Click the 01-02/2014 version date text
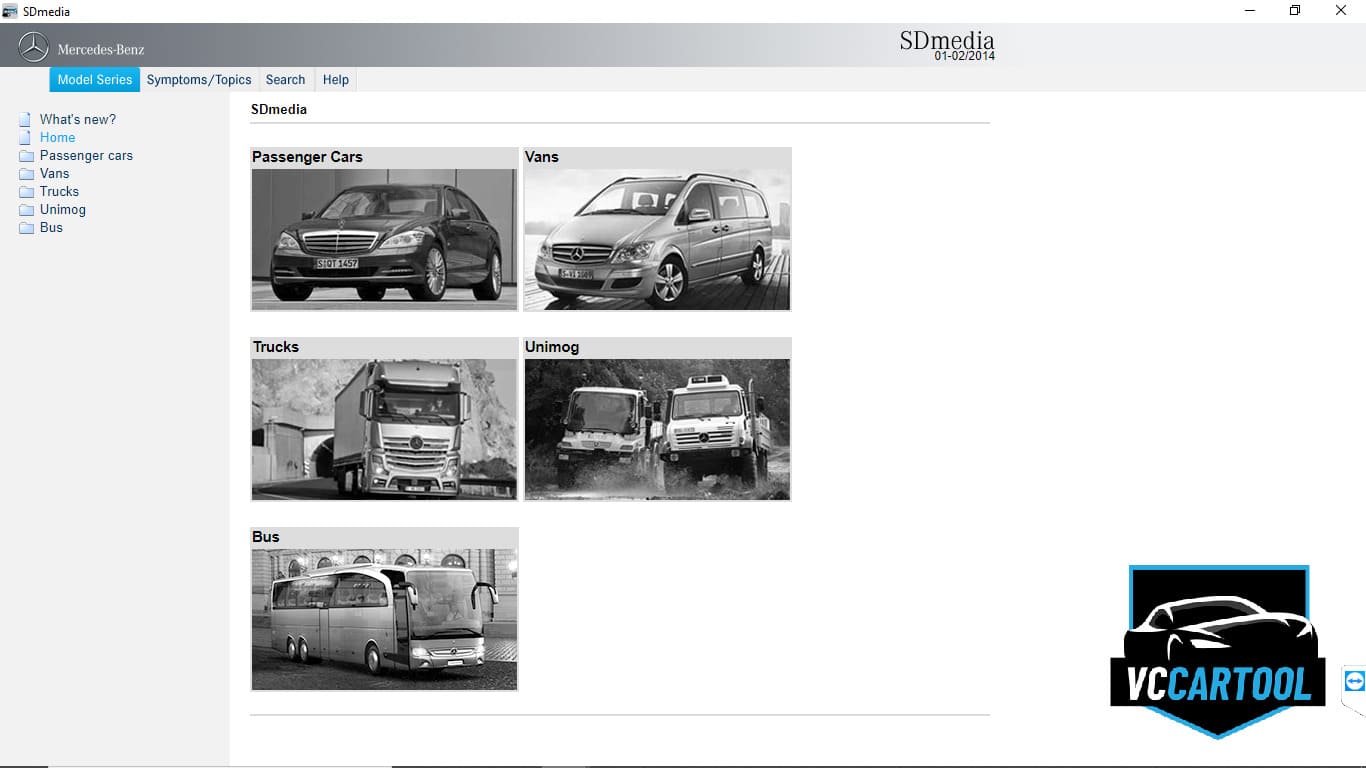The image size is (1366, 768). [x=965, y=56]
